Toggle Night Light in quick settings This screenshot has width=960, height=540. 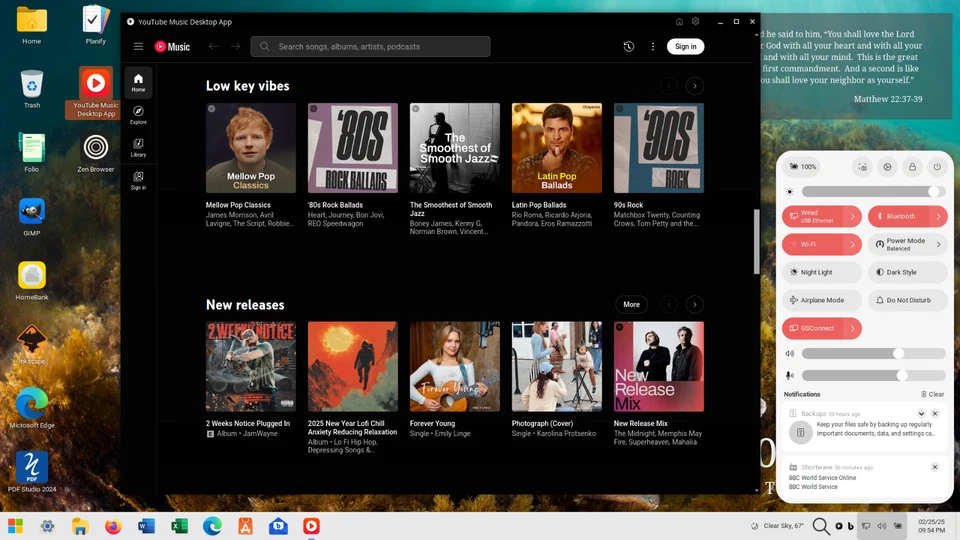(821, 272)
